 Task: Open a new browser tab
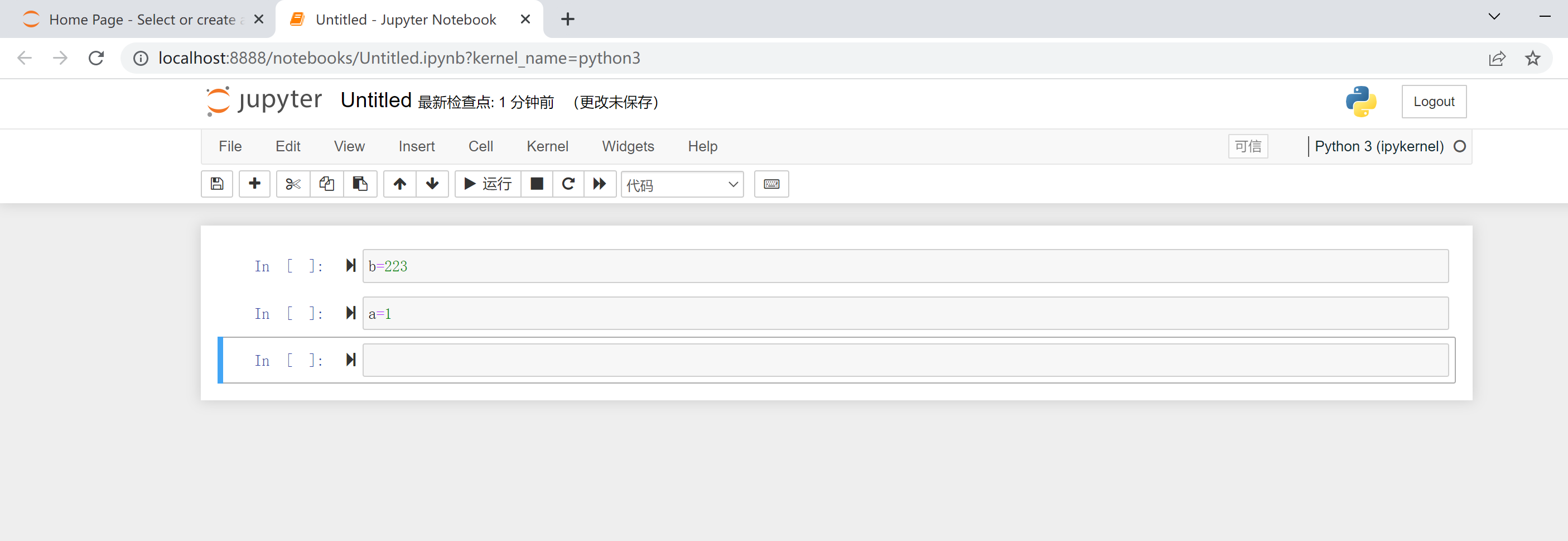[568, 20]
